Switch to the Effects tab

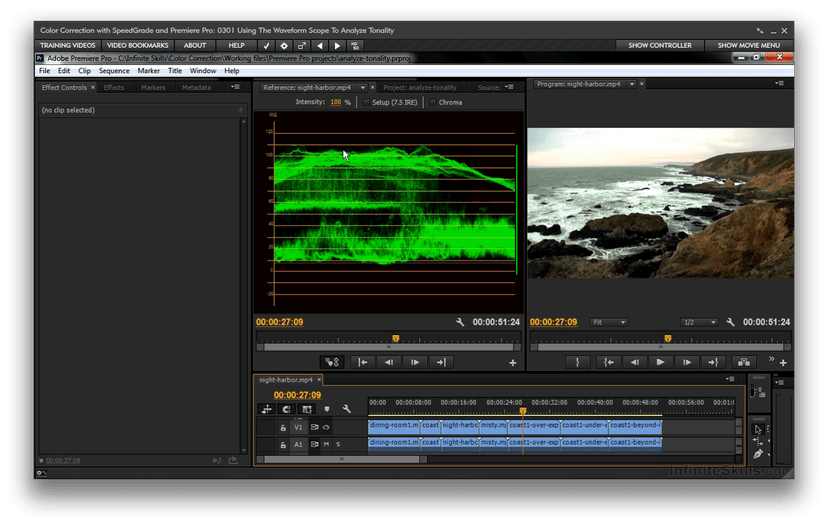(114, 88)
